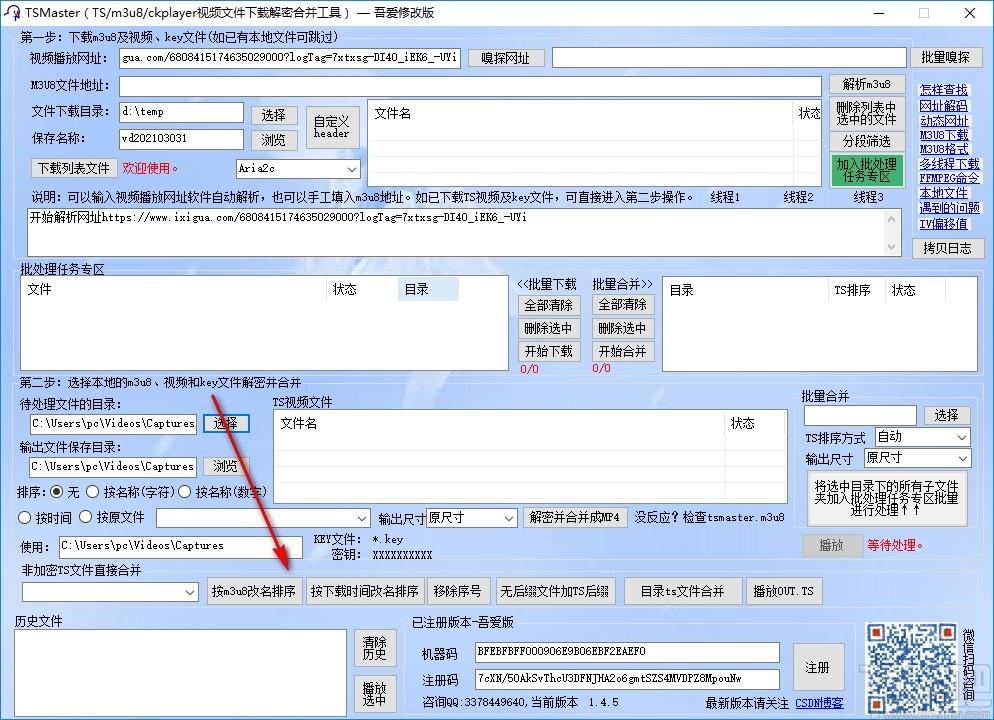Click 删除选中 under 批量下载
This screenshot has width=994, height=720.
click(x=548, y=328)
